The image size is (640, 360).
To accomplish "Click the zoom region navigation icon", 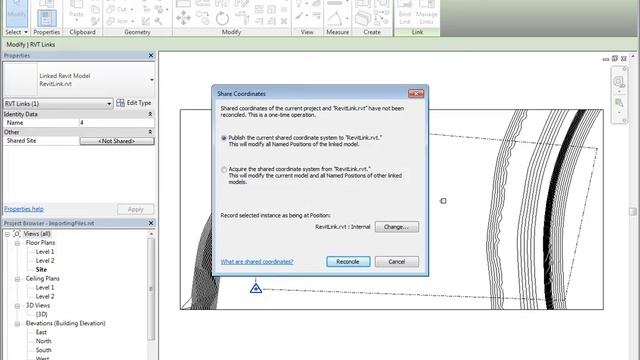I will tap(619, 102).
